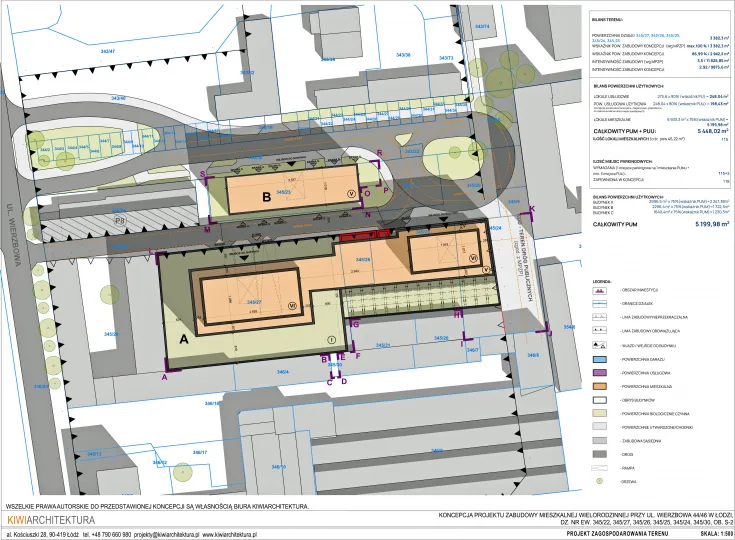Click the large letter B building label
Screen dimensions: 735x540
point(239,198)
